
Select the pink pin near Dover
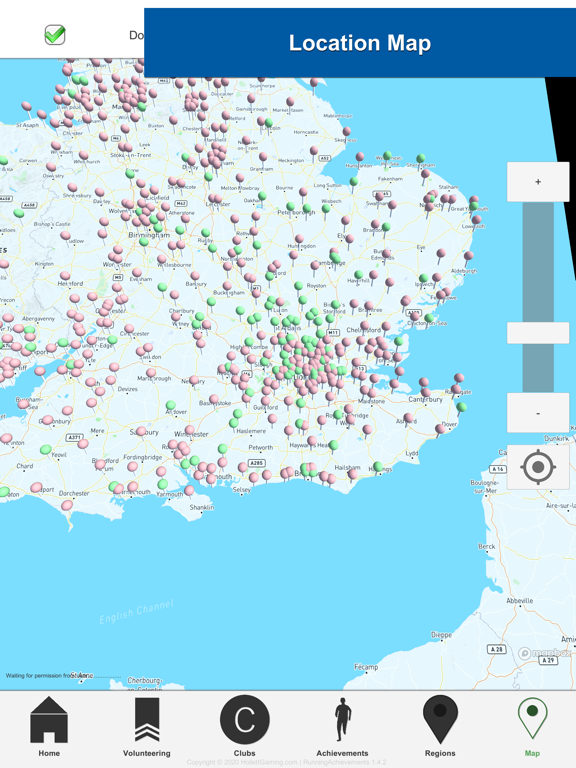tap(440, 430)
